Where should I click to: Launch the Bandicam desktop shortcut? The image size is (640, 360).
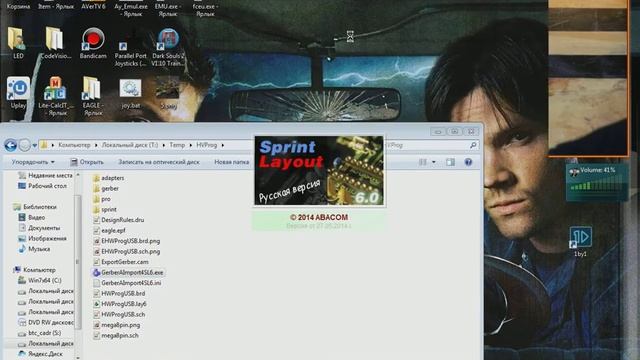click(x=93, y=43)
